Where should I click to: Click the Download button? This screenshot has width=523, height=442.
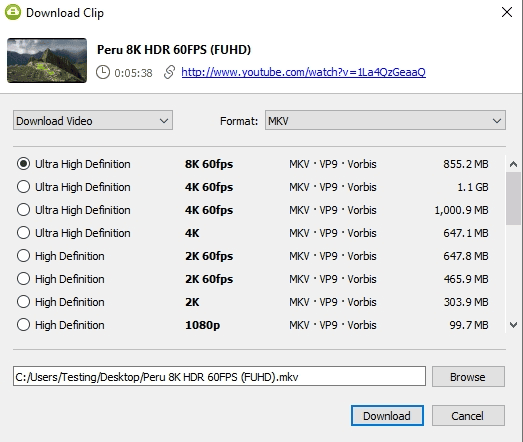coord(387,416)
